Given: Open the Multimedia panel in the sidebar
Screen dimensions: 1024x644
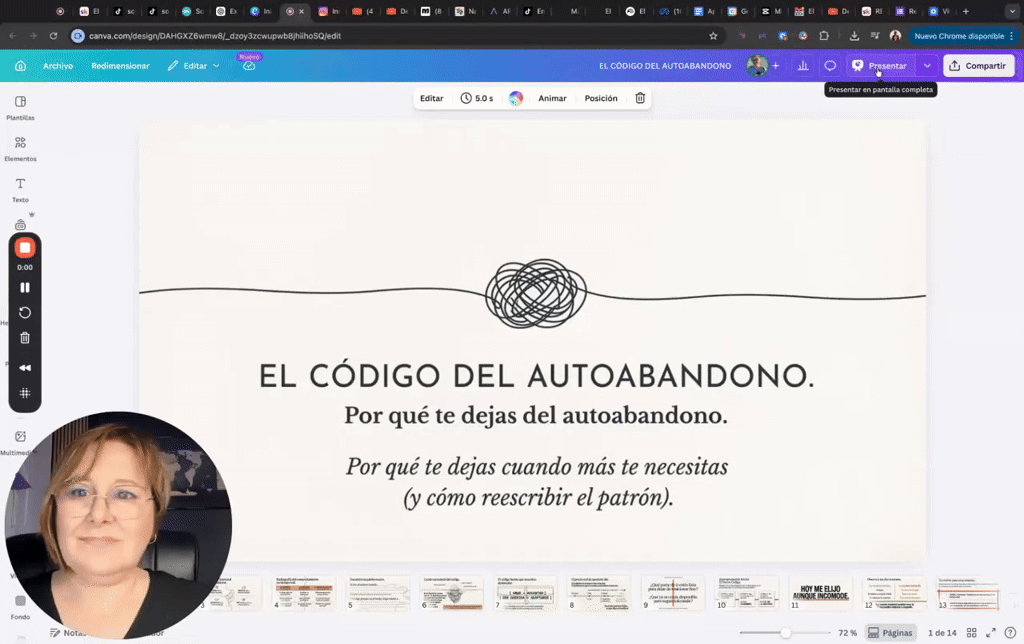Looking at the screenshot, I should [x=20, y=440].
